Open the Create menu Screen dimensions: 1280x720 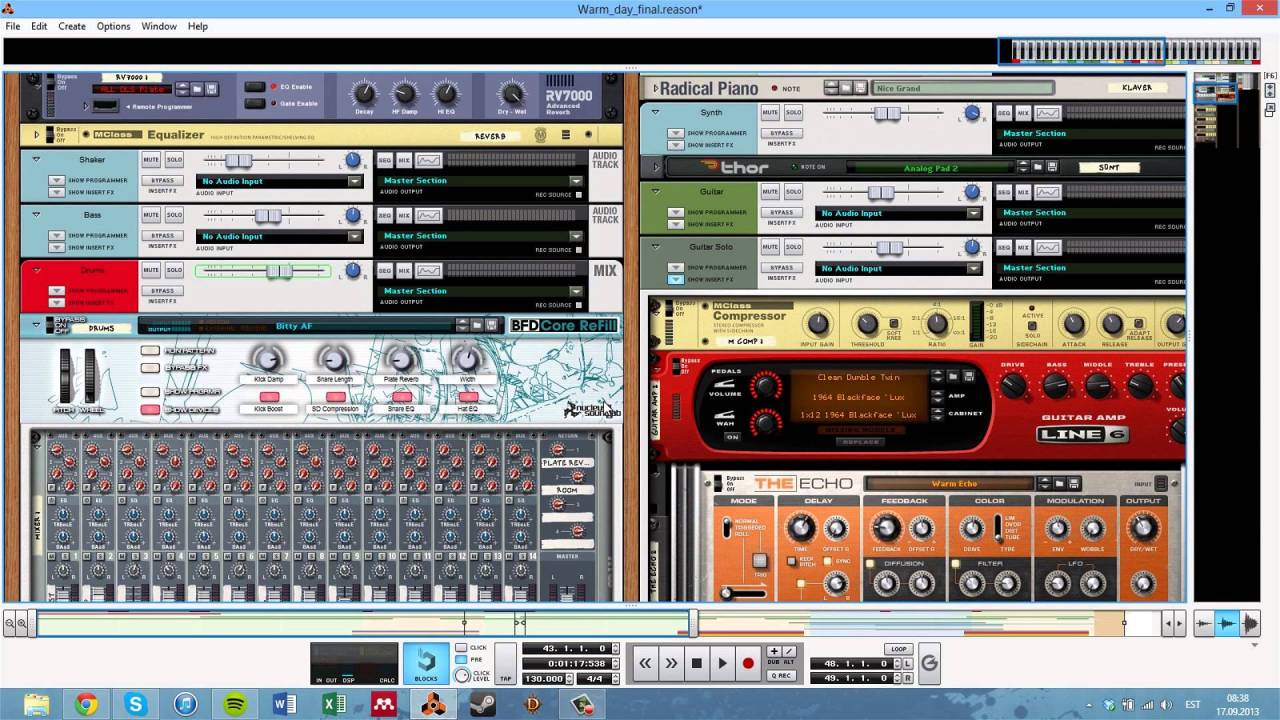71,26
